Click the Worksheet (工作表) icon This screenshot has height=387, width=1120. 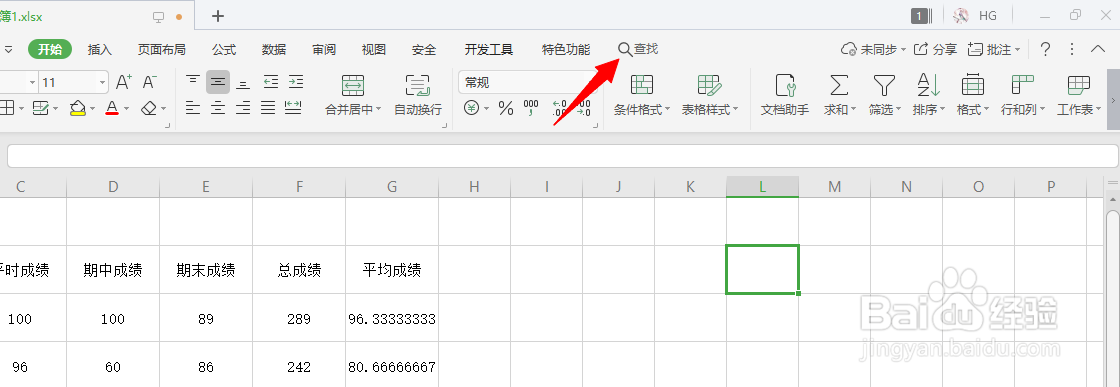tap(1079, 85)
